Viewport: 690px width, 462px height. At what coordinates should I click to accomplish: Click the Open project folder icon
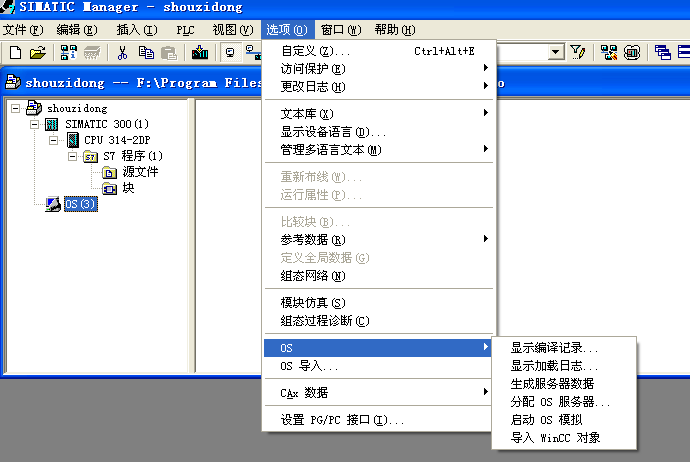coord(38,53)
